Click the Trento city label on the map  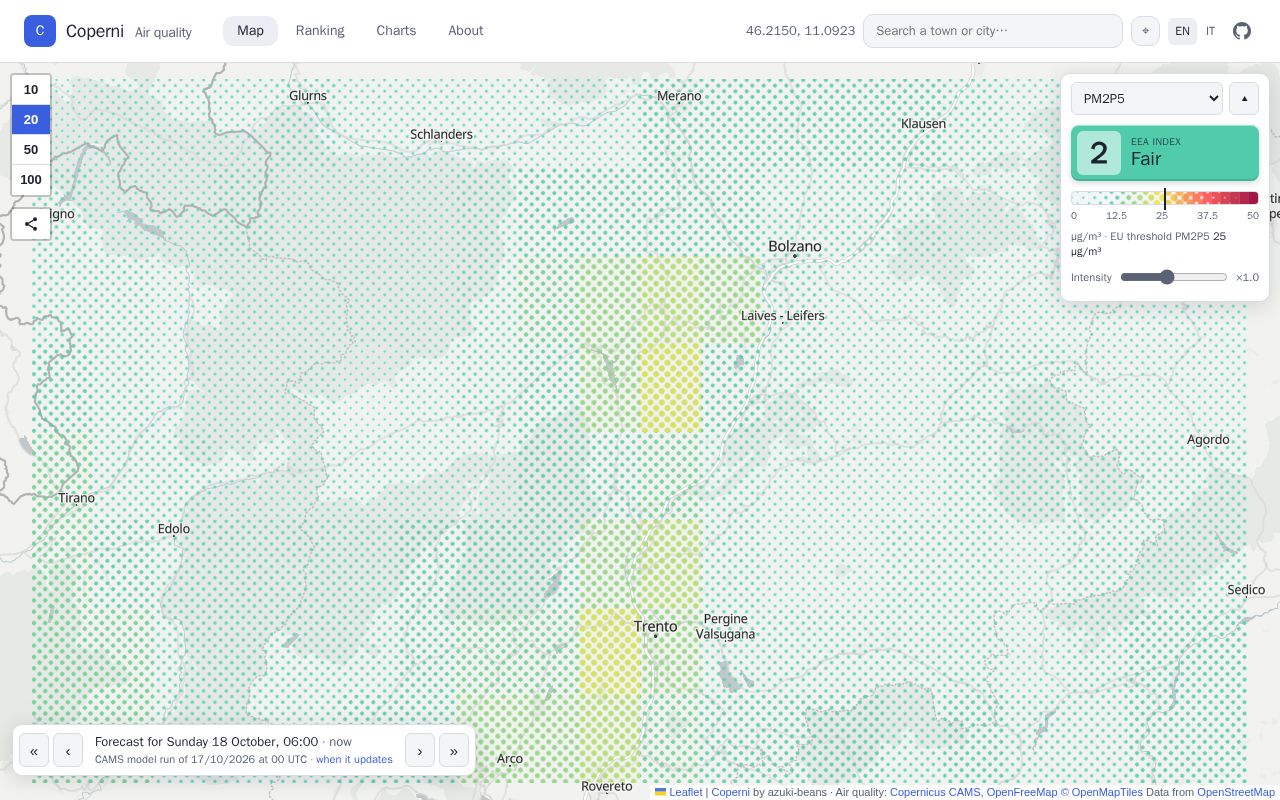pos(655,627)
